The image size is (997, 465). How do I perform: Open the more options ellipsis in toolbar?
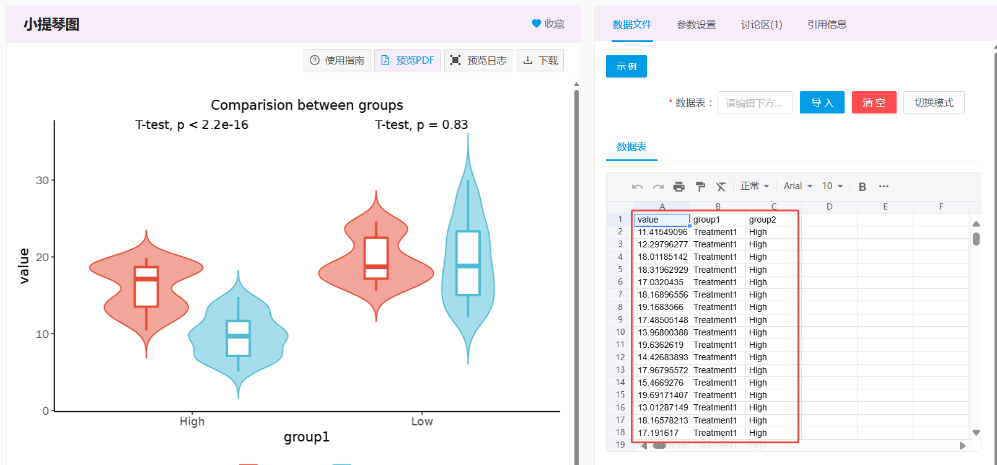coord(883,187)
